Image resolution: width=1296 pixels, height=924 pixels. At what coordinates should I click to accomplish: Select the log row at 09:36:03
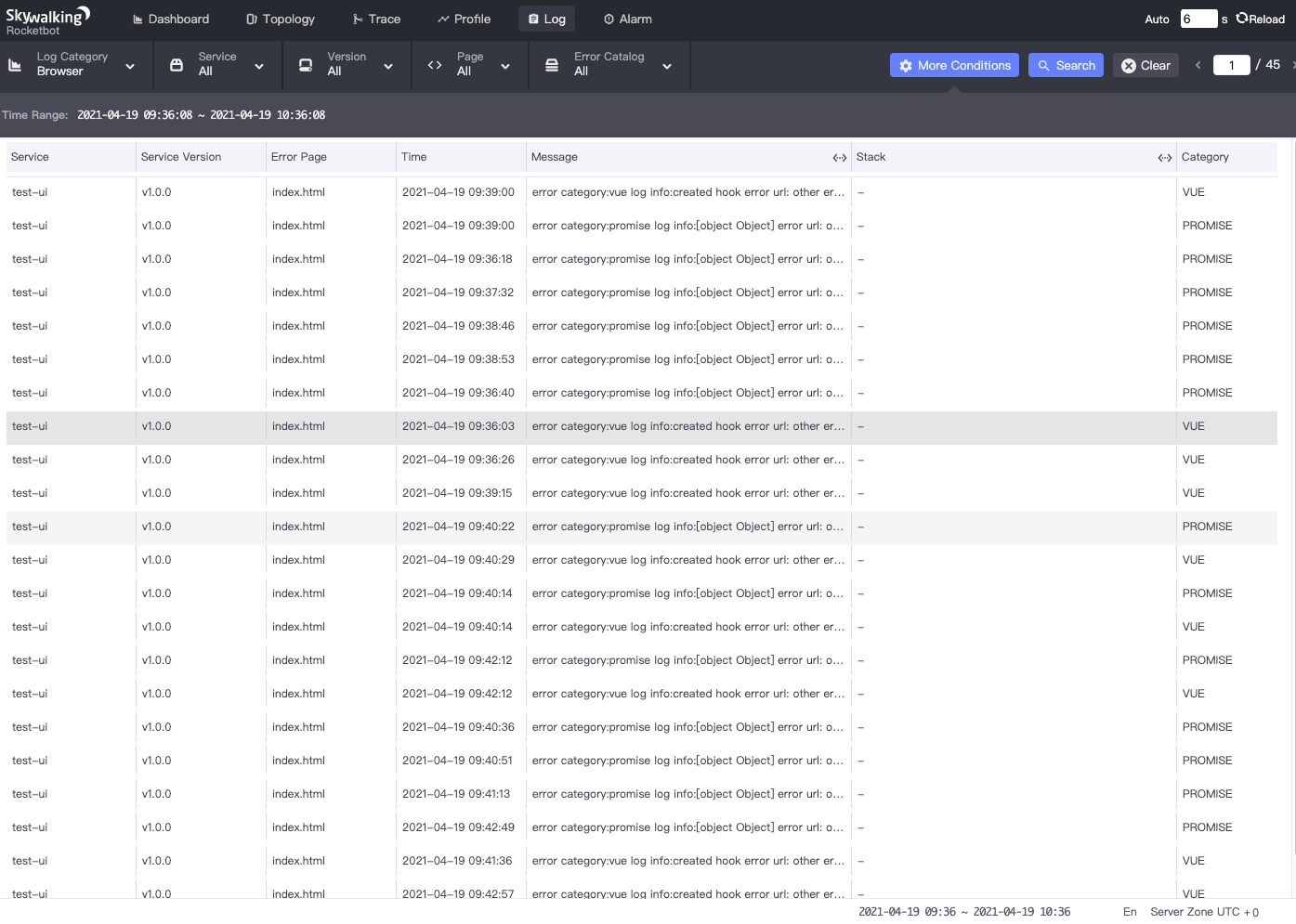click(642, 426)
